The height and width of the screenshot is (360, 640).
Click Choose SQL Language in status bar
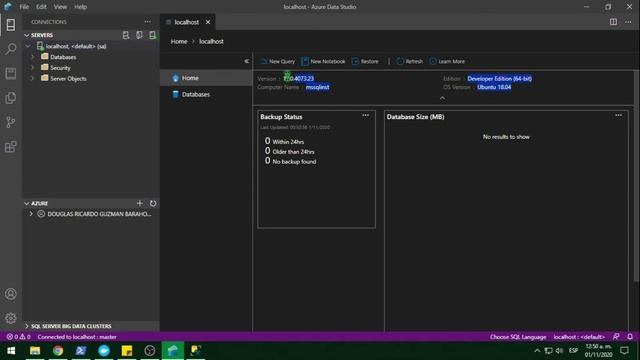518,337
